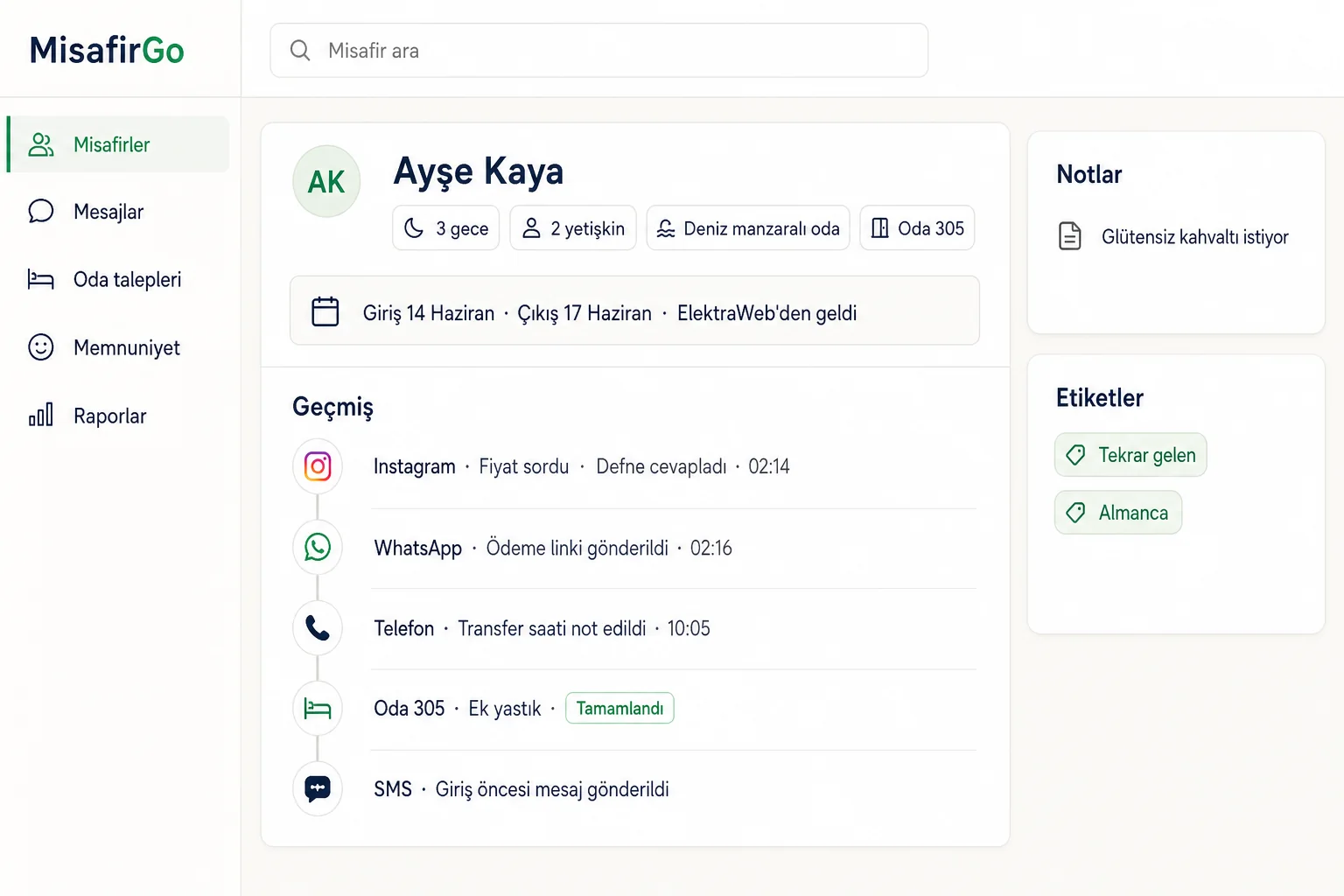Click the 2 yetişkin chip

(x=573, y=228)
